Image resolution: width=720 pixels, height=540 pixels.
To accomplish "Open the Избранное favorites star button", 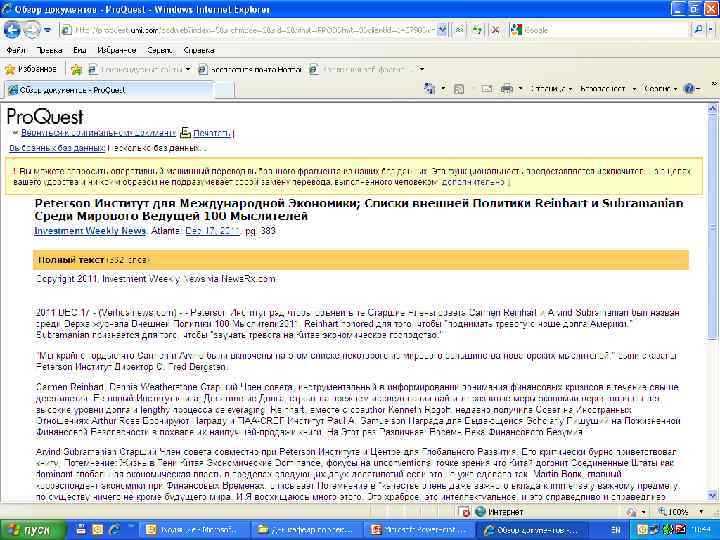I will coord(30,69).
